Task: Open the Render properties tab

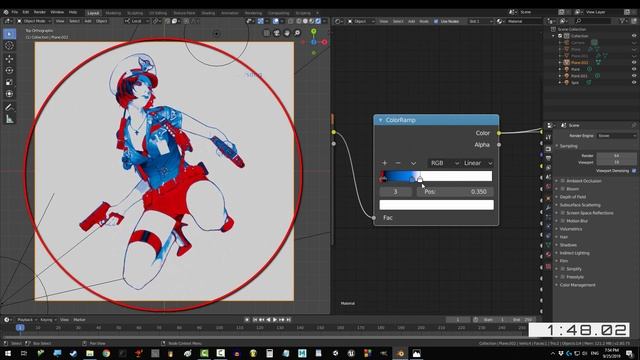Action: 548,149
